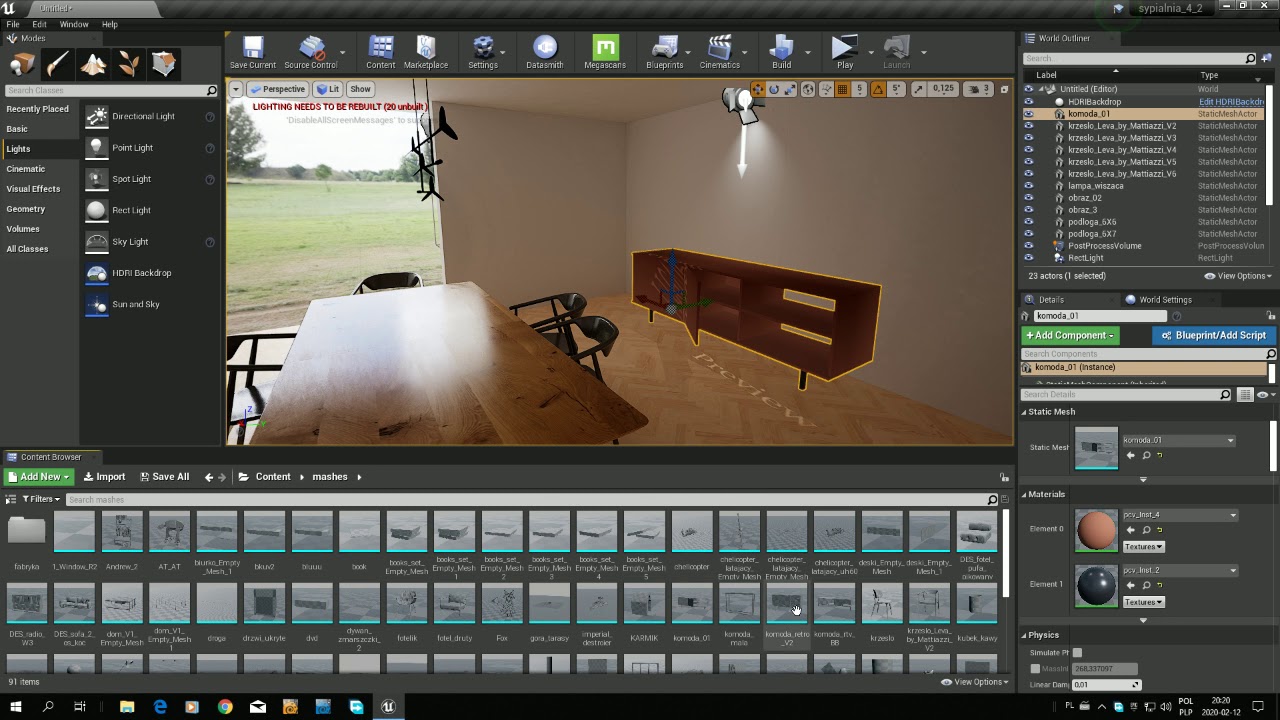1280x720 pixels.
Task: Maximize viewport with the corner icon
Action: (x=1004, y=89)
